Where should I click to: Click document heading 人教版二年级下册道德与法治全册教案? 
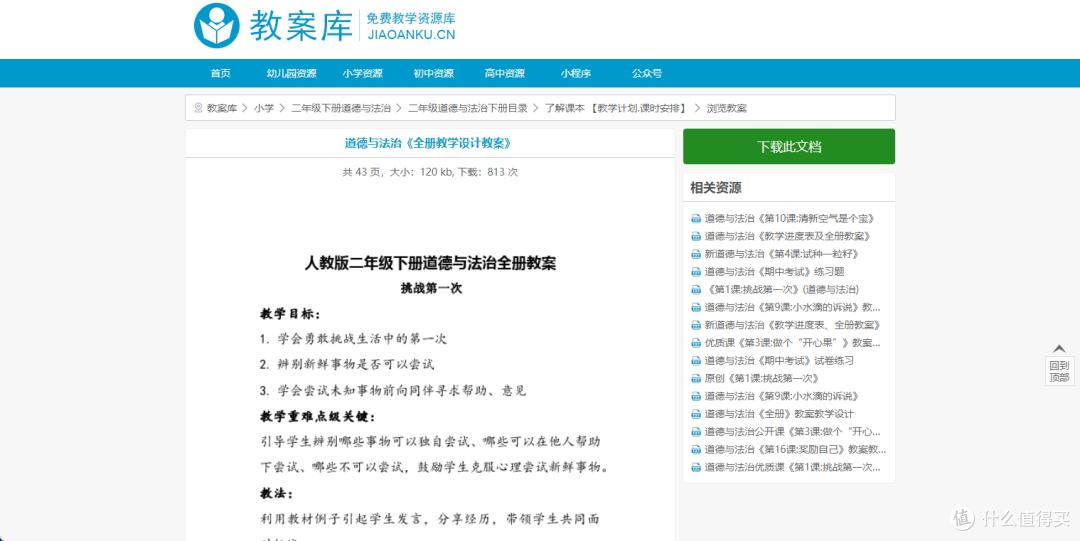pyautogui.click(x=430, y=264)
